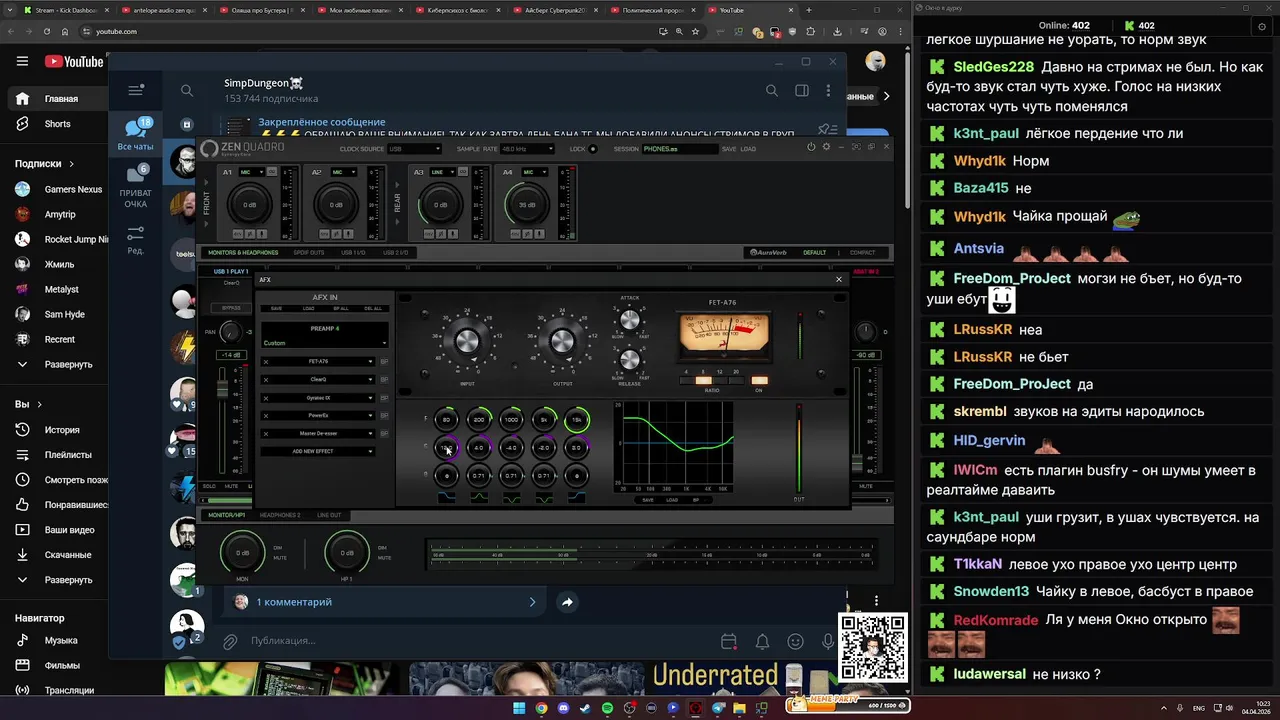Toggle the channel BYPASS button under ClearQ
Image resolution: width=1280 pixels, height=720 pixels.
[x=231, y=308]
